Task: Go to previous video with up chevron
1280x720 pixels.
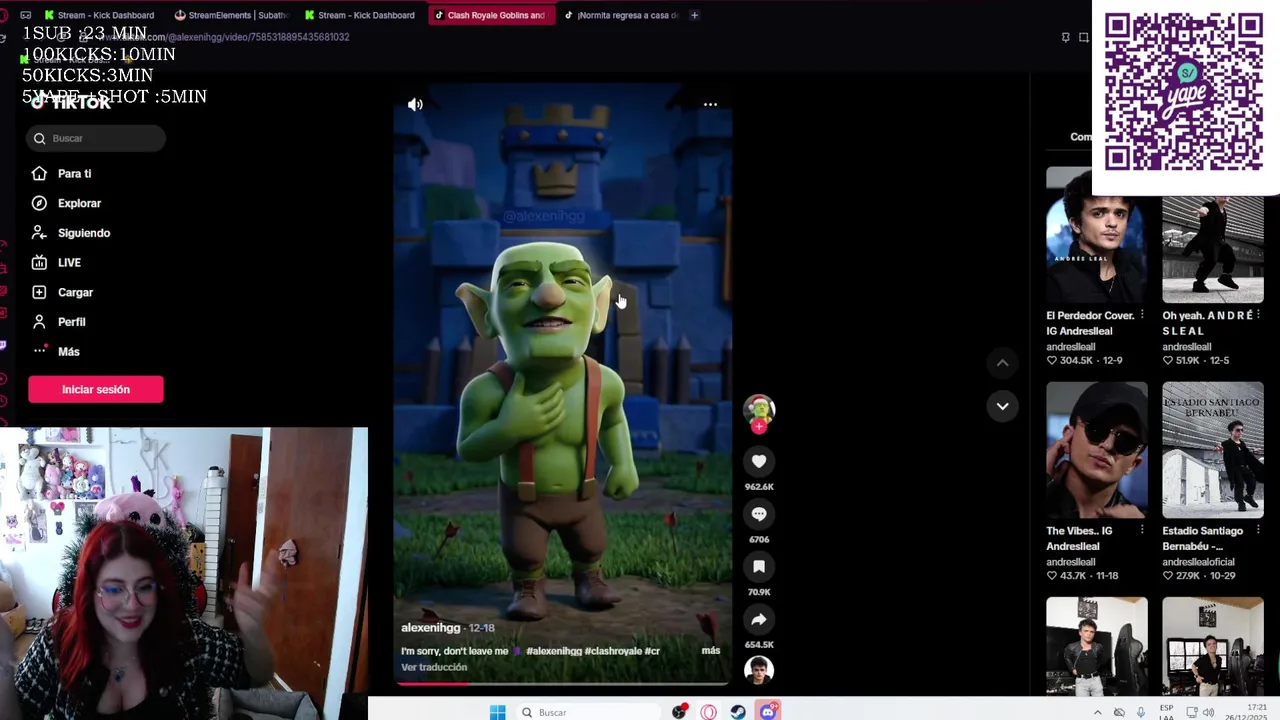Action: coord(1002,362)
